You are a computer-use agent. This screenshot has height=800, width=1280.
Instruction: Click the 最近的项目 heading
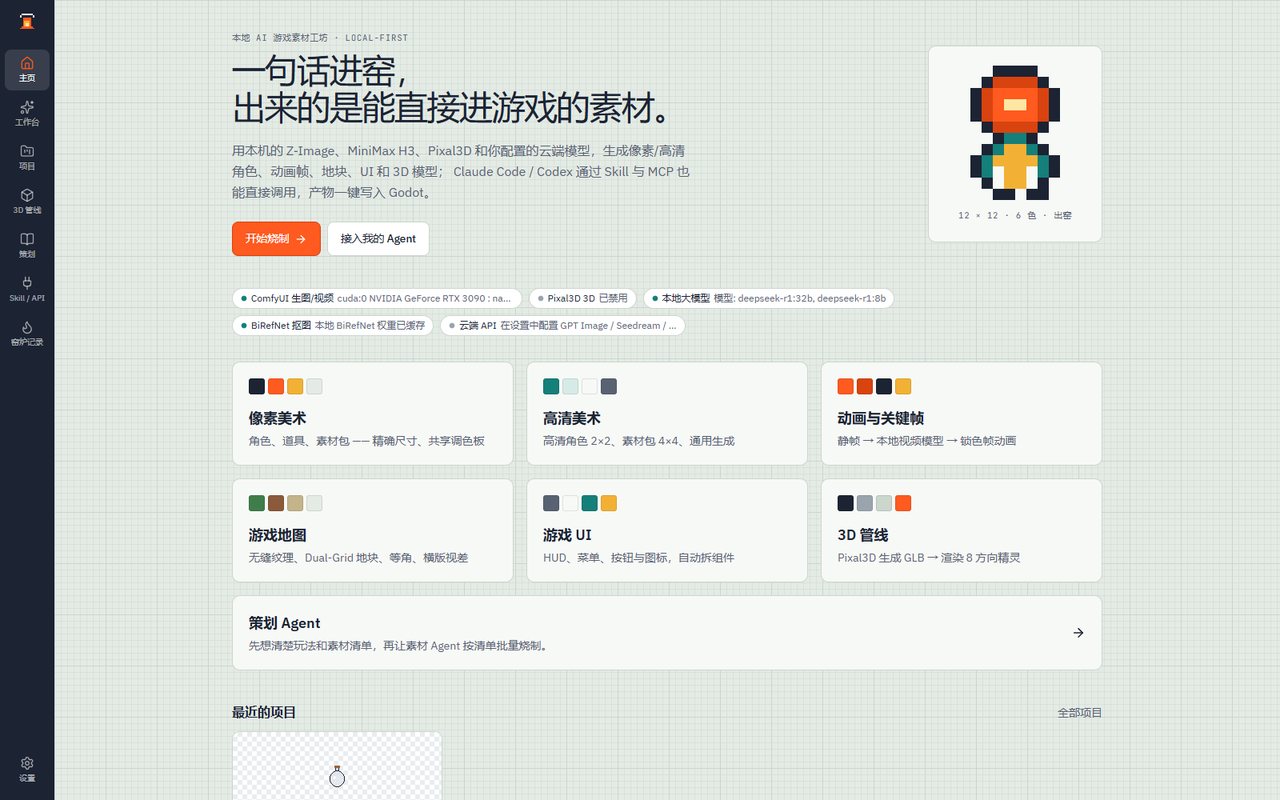pyautogui.click(x=264, y=712)
